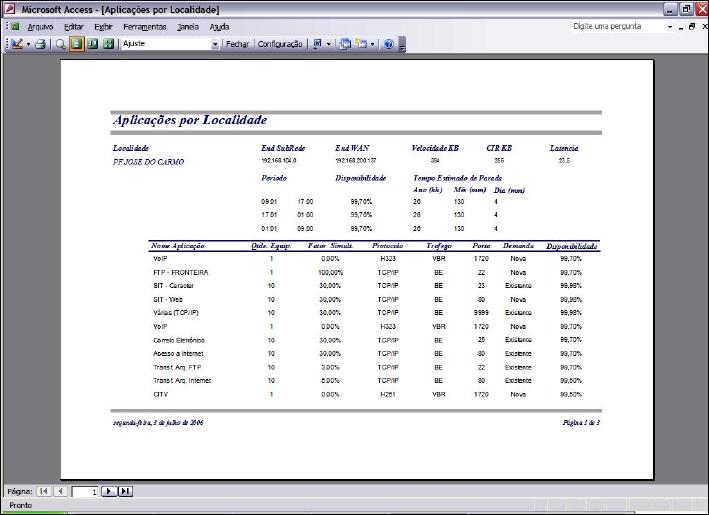Click 'Transf. Arq. FTP' application row
This screenshot has width=709, height=515.
point(177,367)
